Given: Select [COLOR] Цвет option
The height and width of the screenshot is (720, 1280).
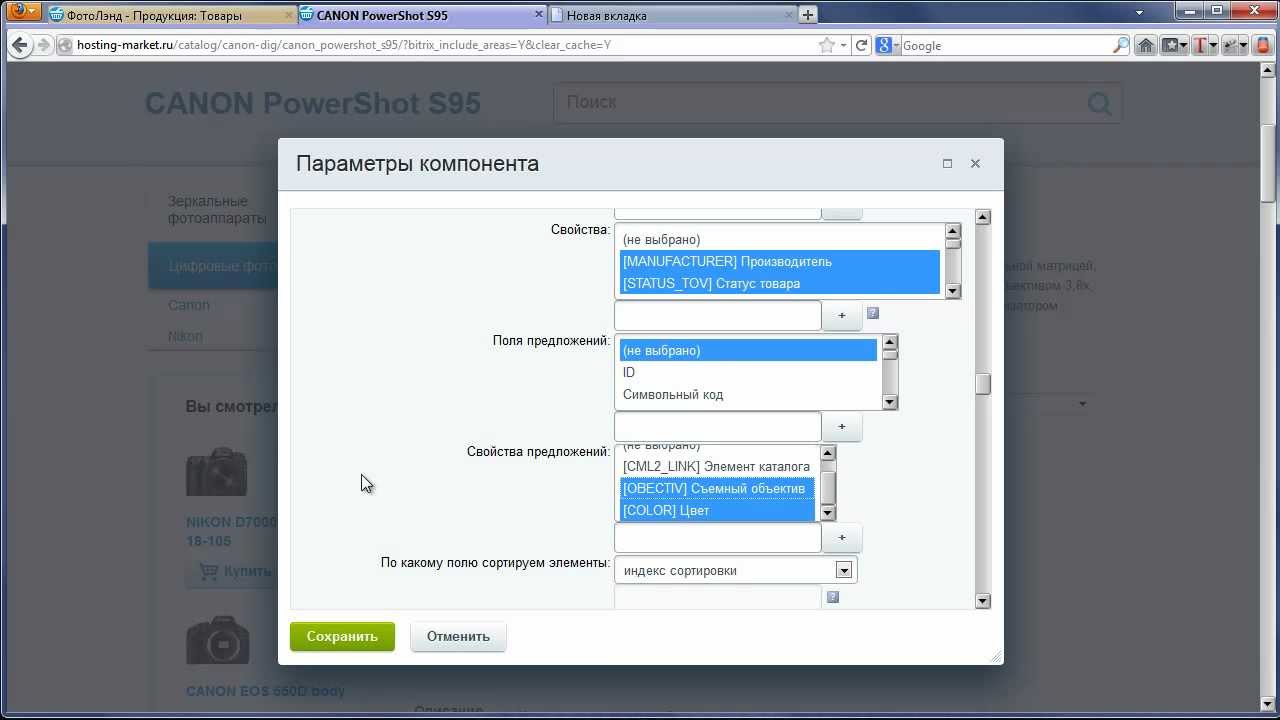Looking at the screenshot, I should (717, 510).
